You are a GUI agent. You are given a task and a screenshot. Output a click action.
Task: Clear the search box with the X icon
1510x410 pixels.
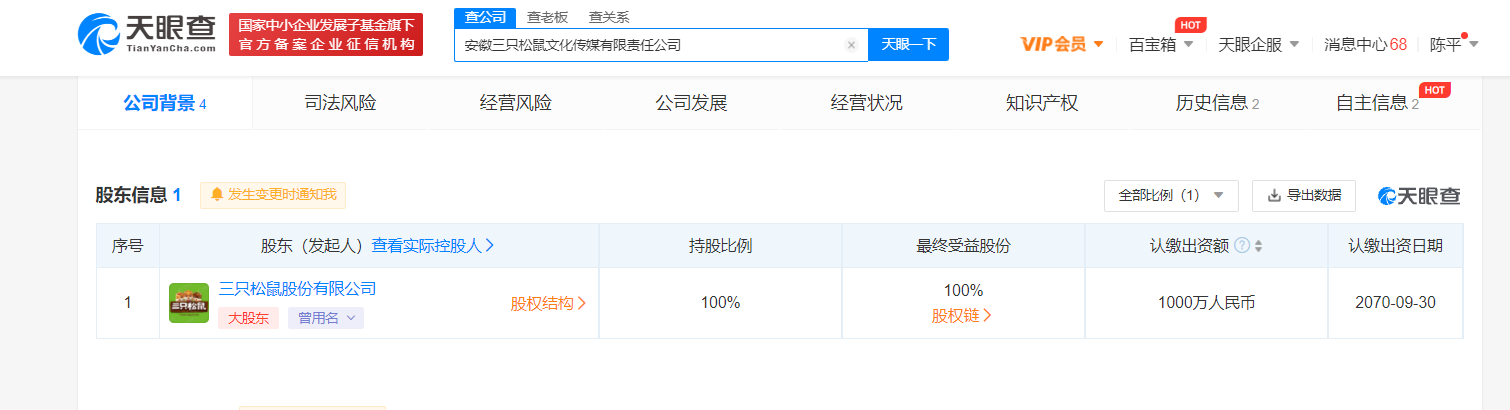pos(851,45)
